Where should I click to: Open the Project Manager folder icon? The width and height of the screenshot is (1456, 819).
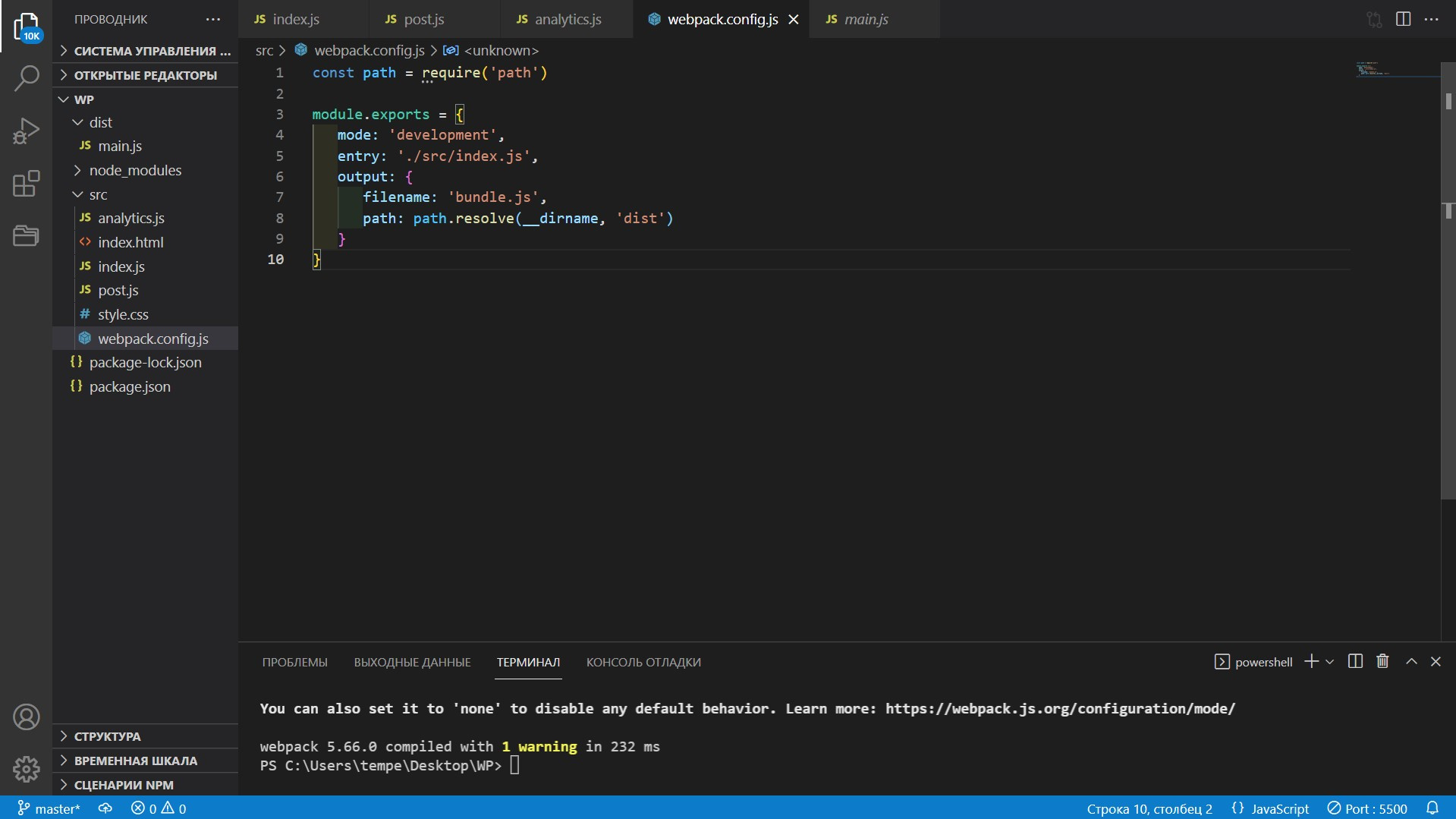(27, 235)
